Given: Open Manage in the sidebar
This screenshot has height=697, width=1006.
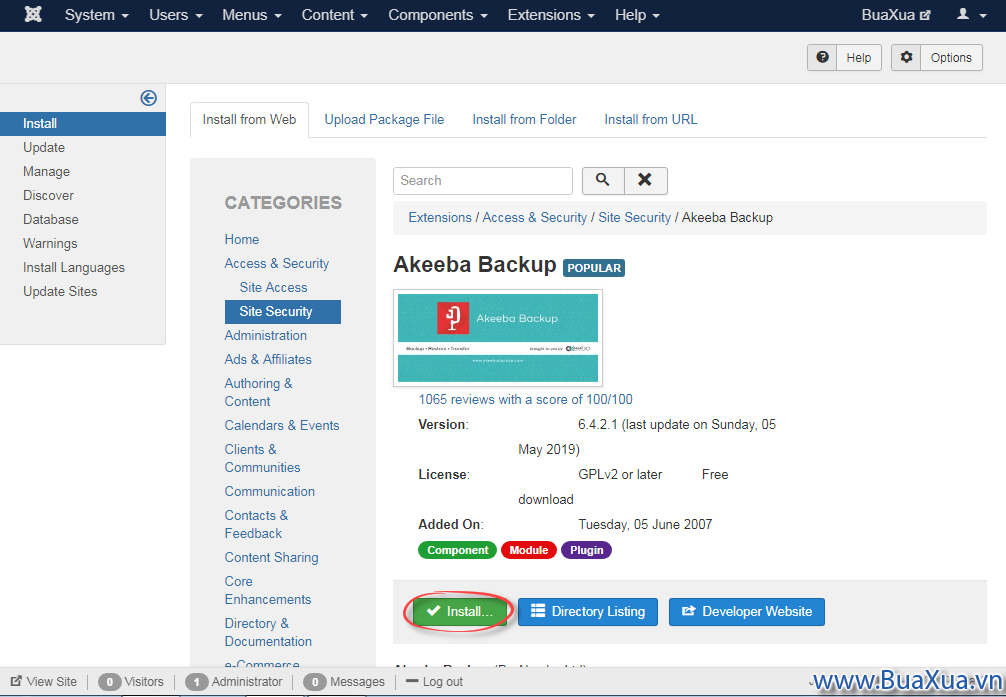Looking at the screenshot, I should [46, 171].
